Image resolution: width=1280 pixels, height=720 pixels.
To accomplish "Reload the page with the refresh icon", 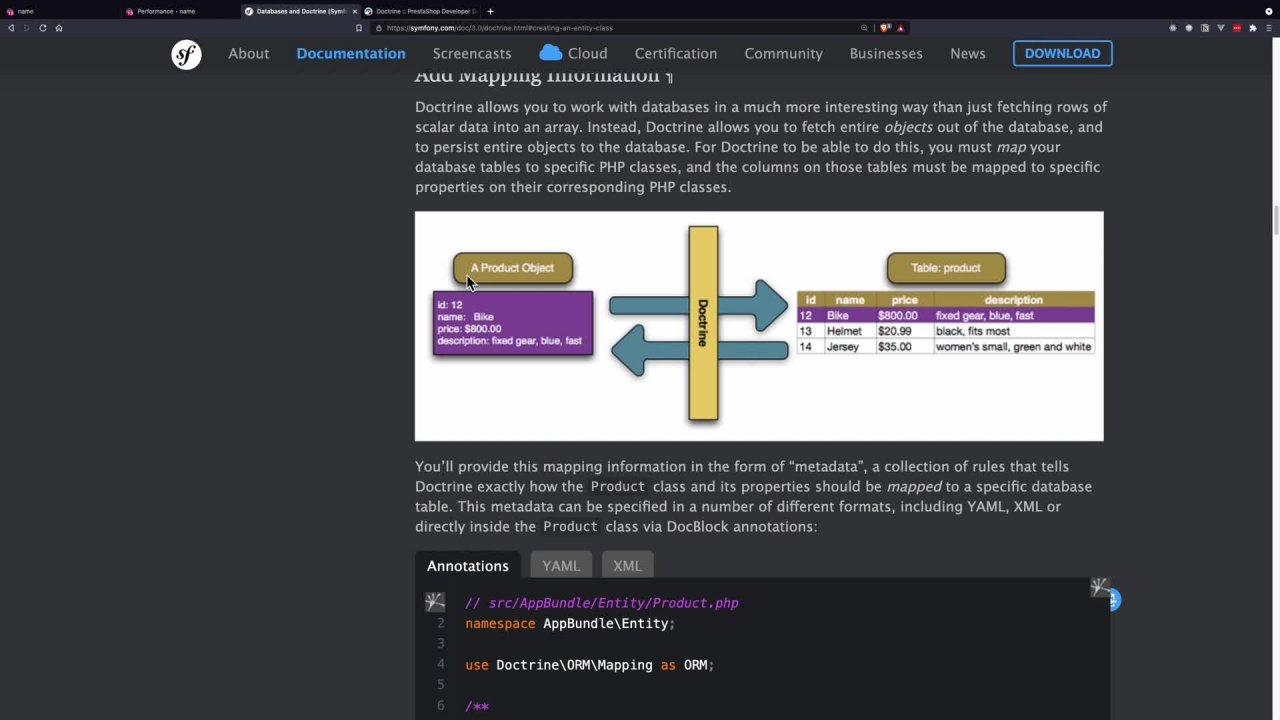I will point(43,28).
